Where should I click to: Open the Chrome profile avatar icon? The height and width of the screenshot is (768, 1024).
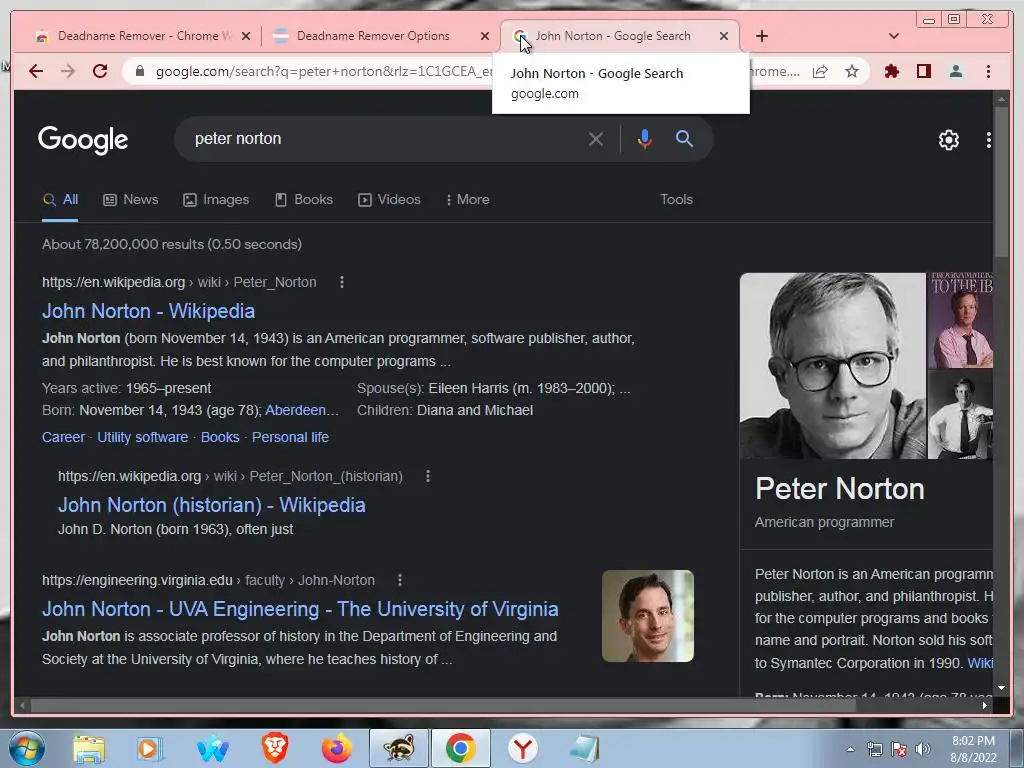(955, 71)
